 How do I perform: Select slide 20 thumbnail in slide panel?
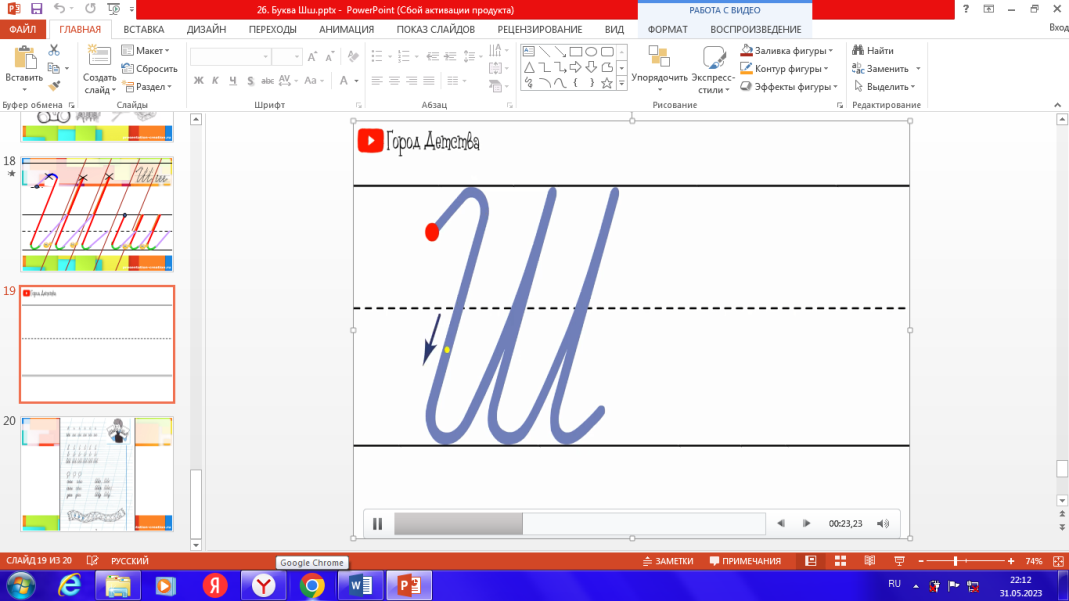pos(97,473)
